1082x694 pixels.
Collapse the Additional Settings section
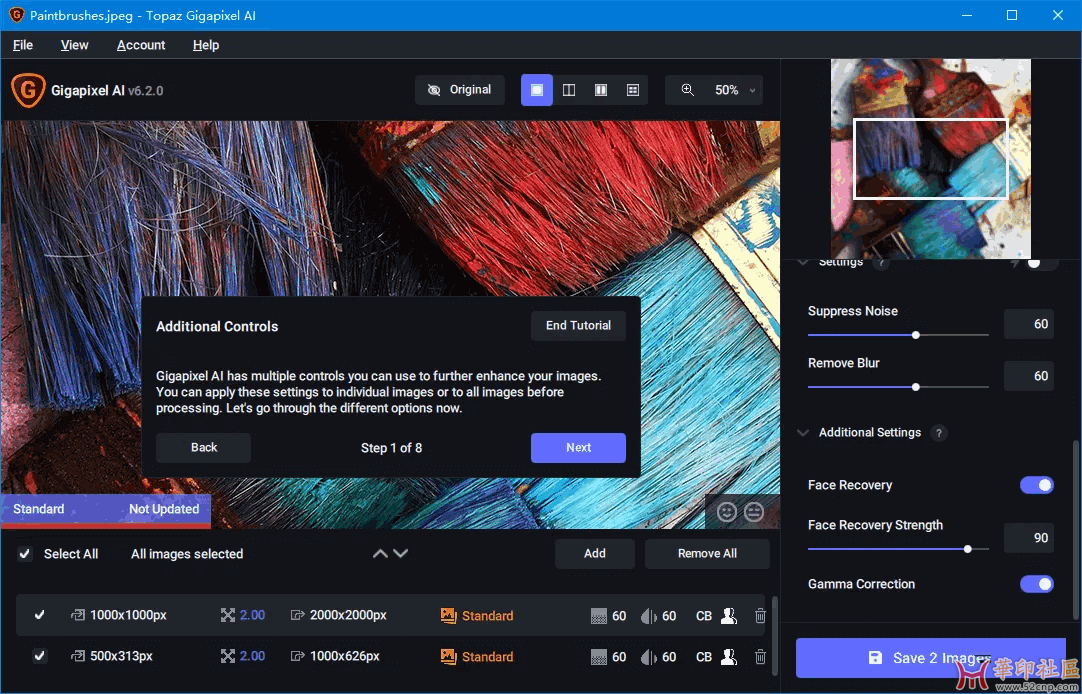pos(803,433)
